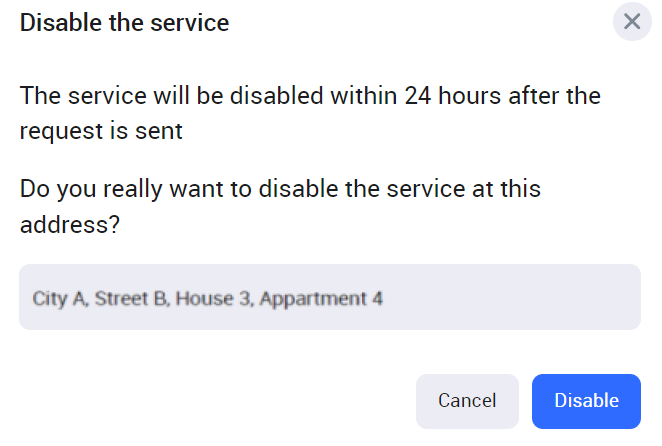Dismiss the disable service dialog via X

click(632, 22)
